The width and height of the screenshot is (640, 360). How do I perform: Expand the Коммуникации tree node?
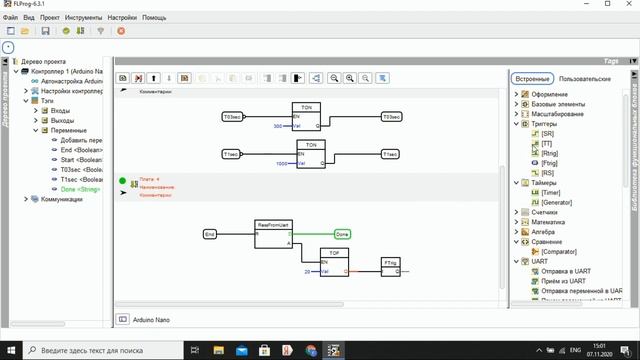[x=26, y=199]
